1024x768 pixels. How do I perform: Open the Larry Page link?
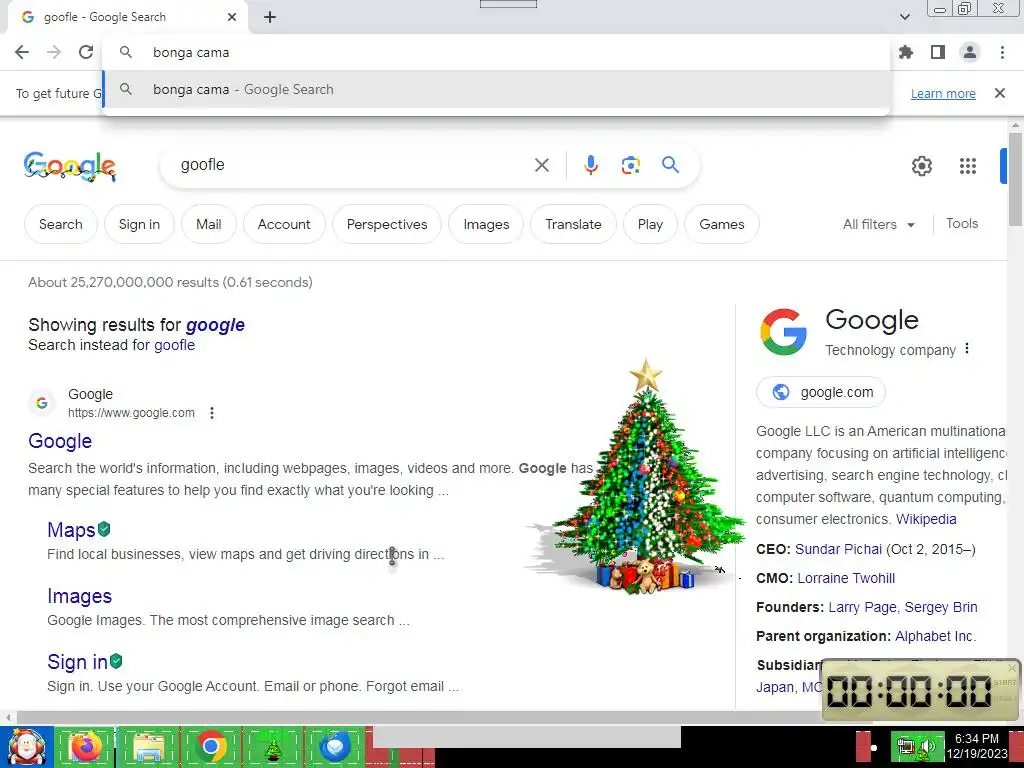point(862,607)
